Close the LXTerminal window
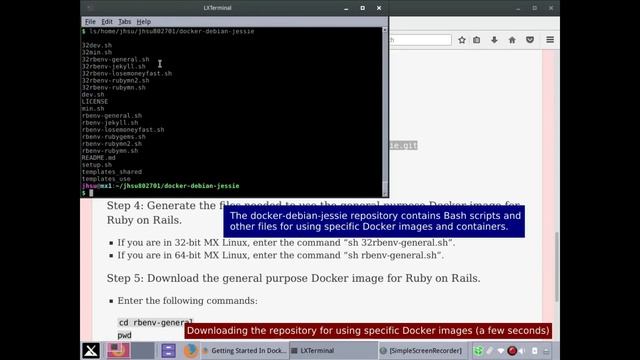 tap(379, 8)
